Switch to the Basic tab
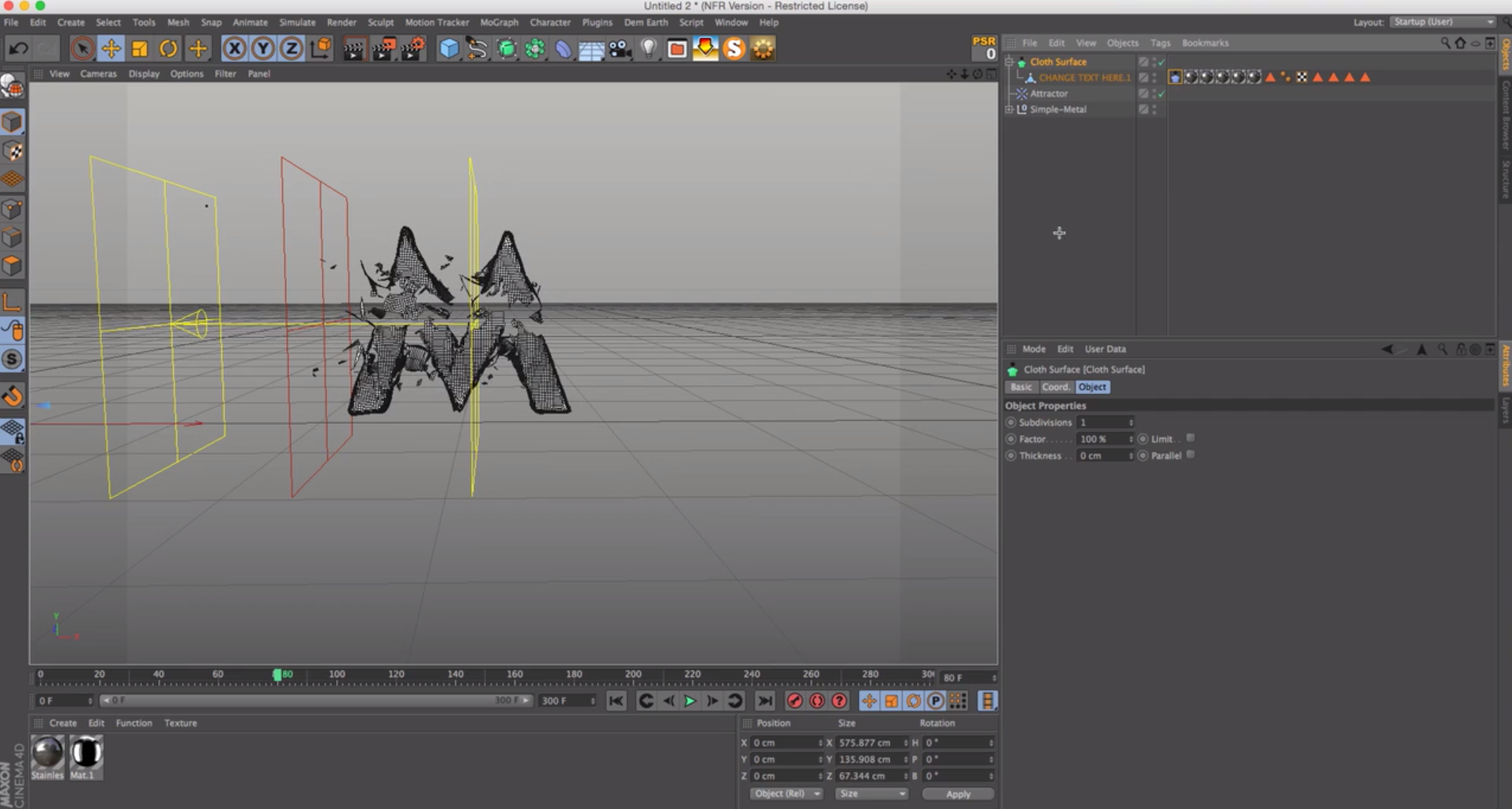This screenshot has width=1512, height=809. (x=1020, y=387)
